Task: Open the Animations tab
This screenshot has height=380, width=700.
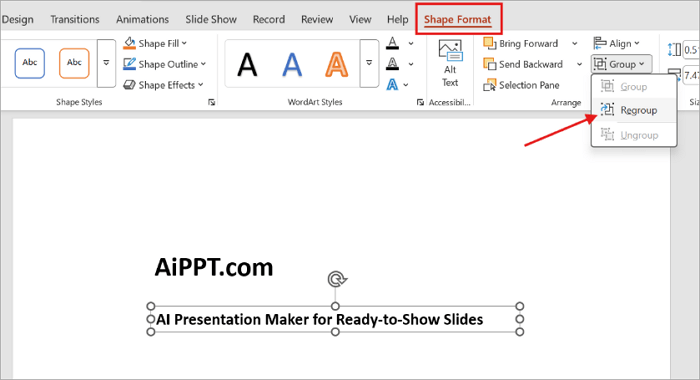Action: coord(142,19)
